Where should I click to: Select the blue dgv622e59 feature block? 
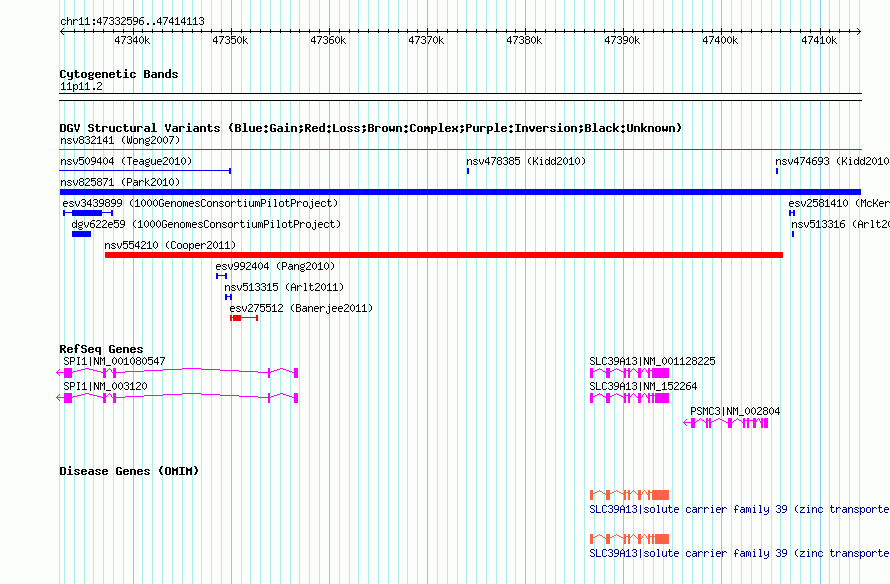pyautogui.click(x=82, y=234)
